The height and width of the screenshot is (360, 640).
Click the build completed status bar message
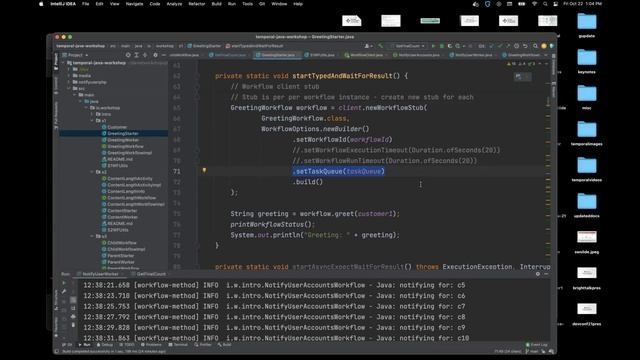click(x=113, y=351)
